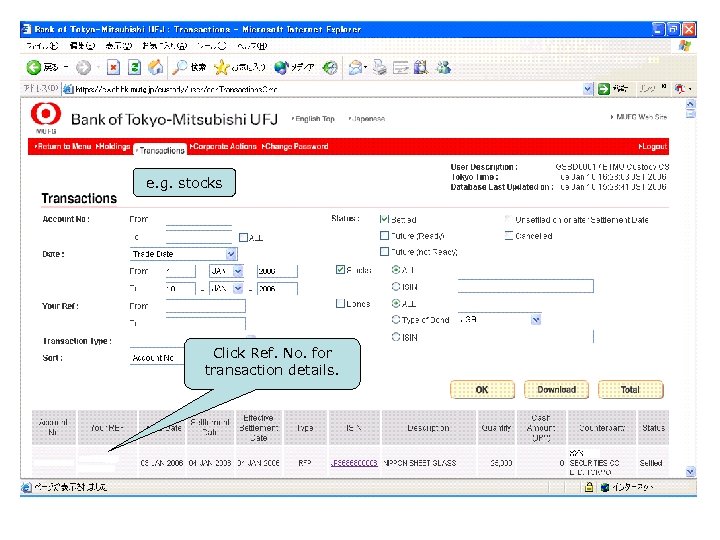Click the Media globe icon
The width and height of the screenshot is (720, 540).
pyautogui.click(x=281, y=68)
